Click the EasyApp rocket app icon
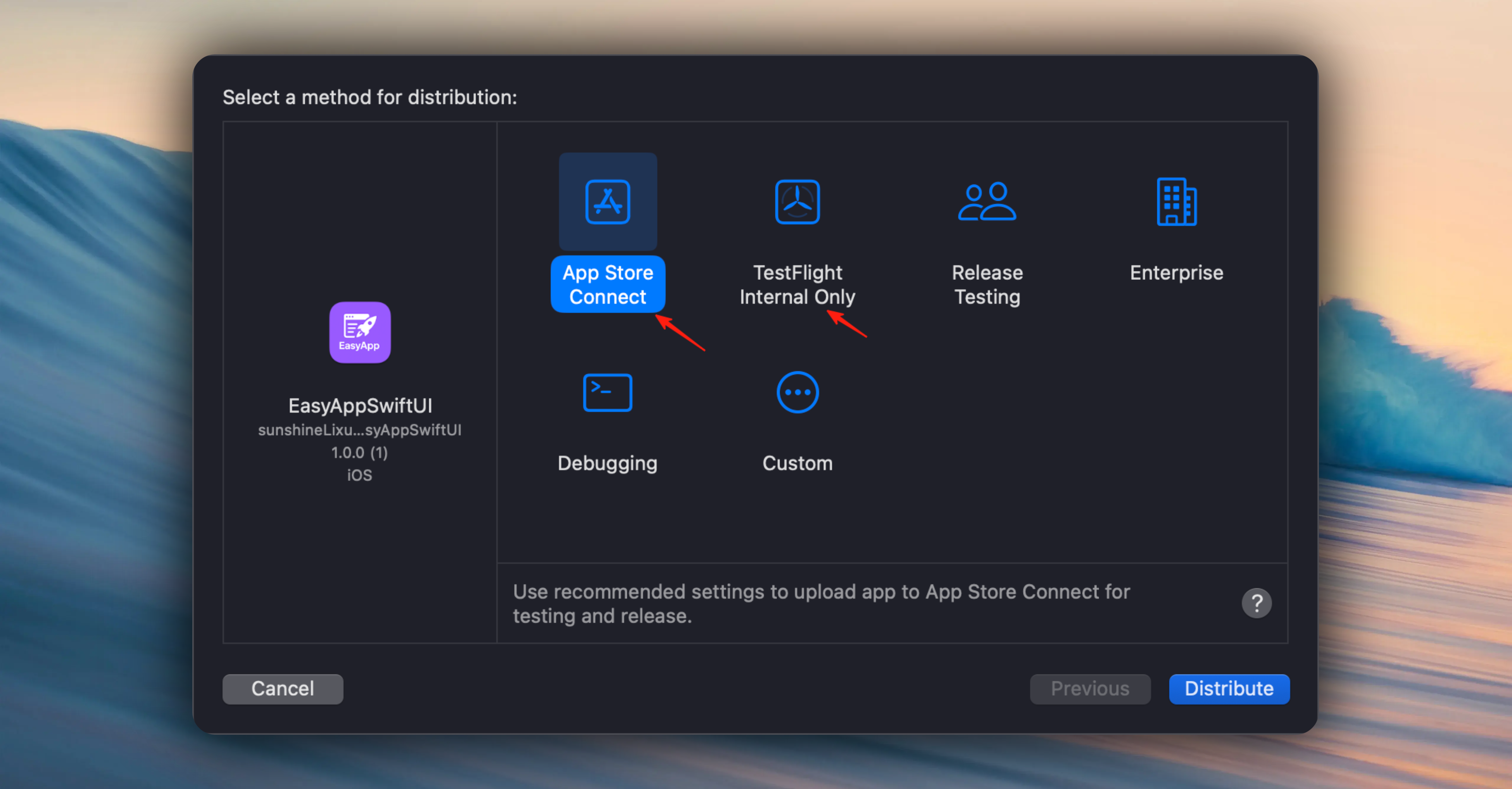The image size is (1512, 789). [359, 332]
